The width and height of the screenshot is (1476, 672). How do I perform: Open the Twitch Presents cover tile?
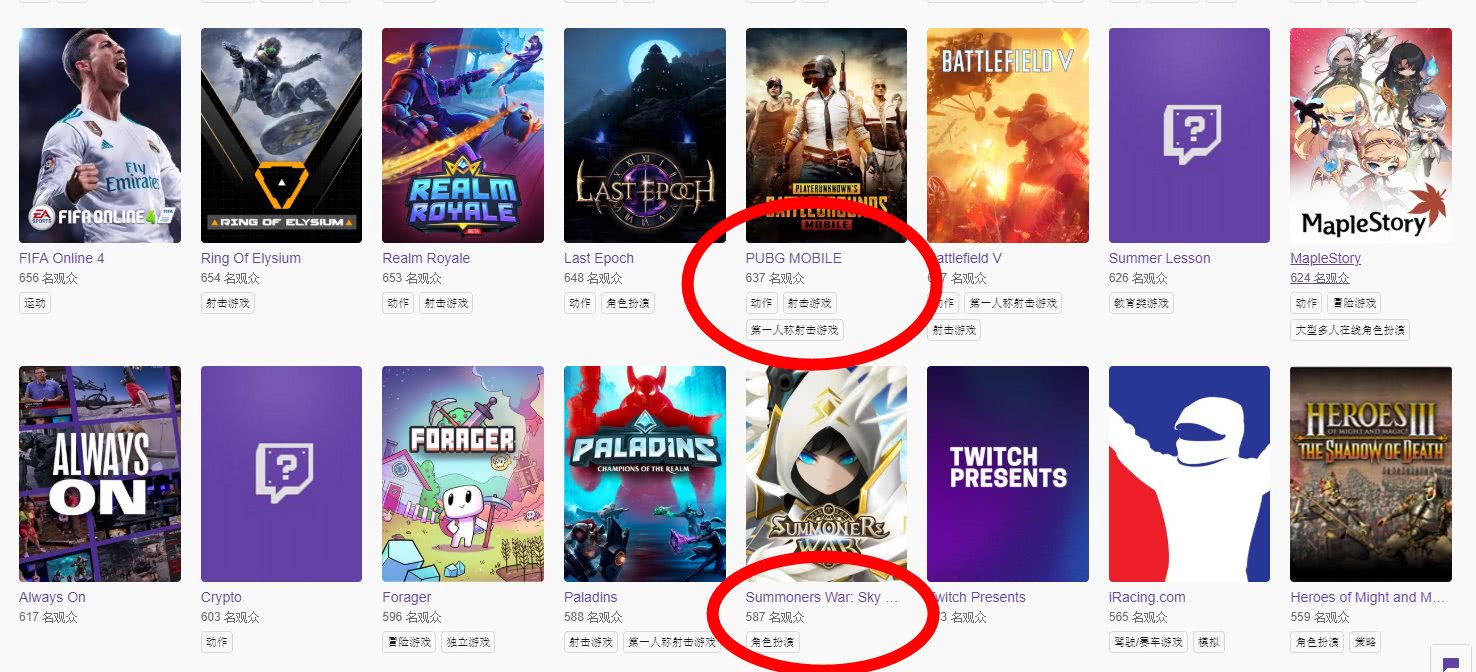click(x=1008, y=474)
